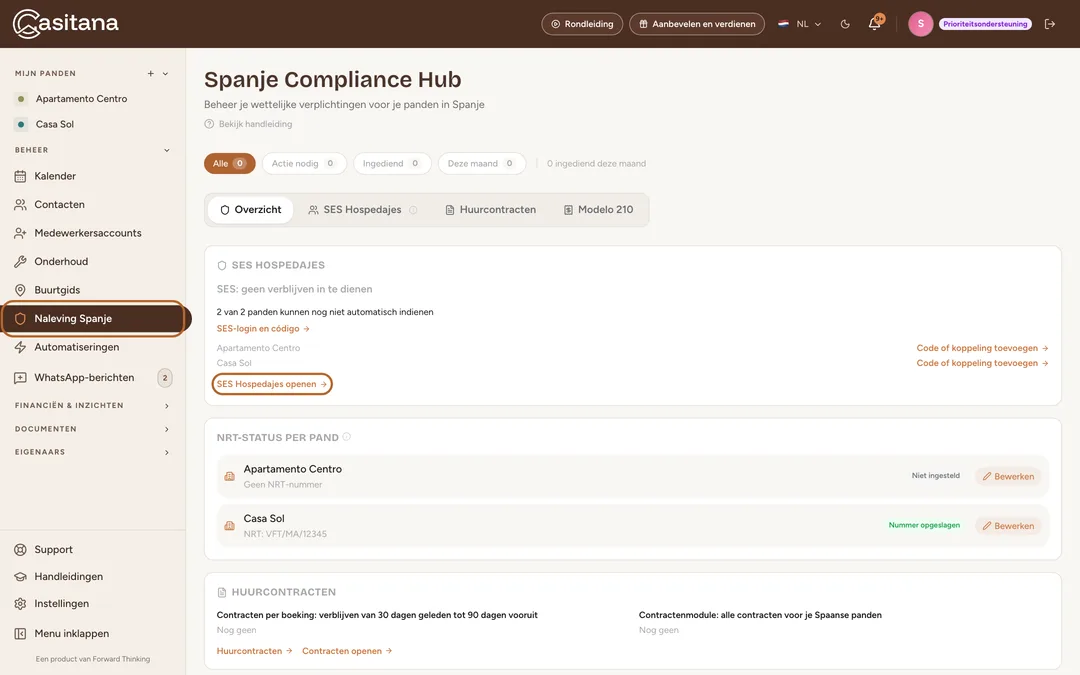Click the Apartamento Centro NRT row icon
Viewport: 1080px width, 675px height.
(x=229, y=476)
